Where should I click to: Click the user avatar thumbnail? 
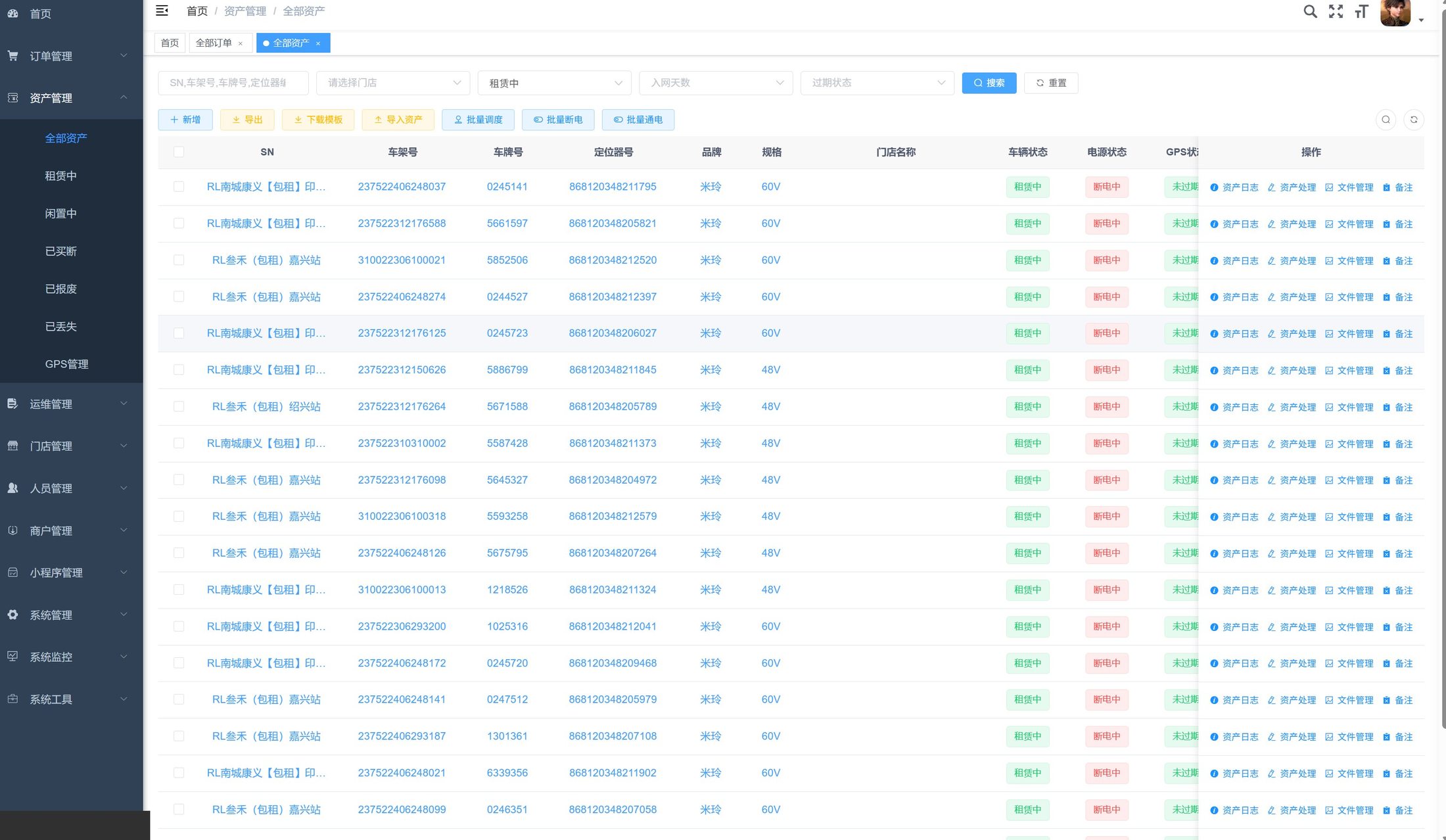[x=1395, y=12]
